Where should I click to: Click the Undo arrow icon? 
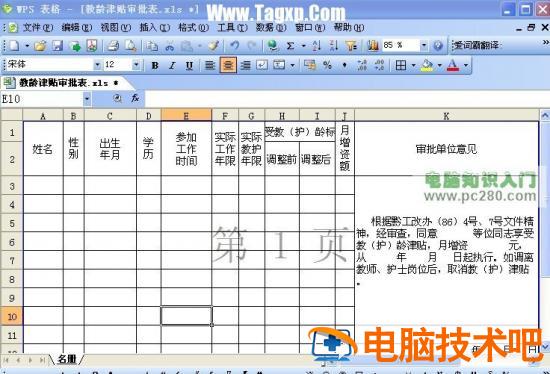pos(235,46)
